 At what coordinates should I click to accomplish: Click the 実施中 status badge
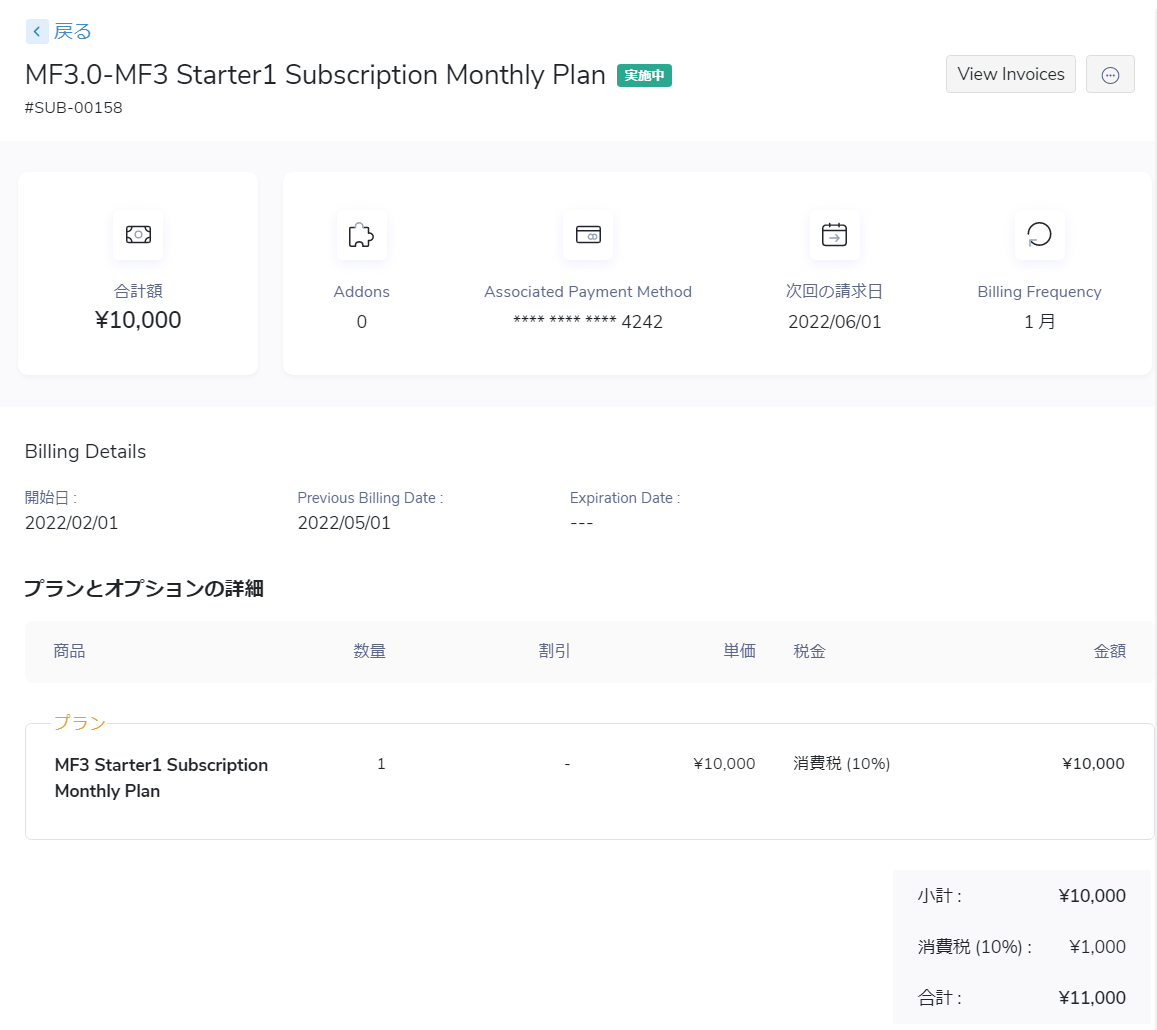pyautogui.click(x=644, y=75)
